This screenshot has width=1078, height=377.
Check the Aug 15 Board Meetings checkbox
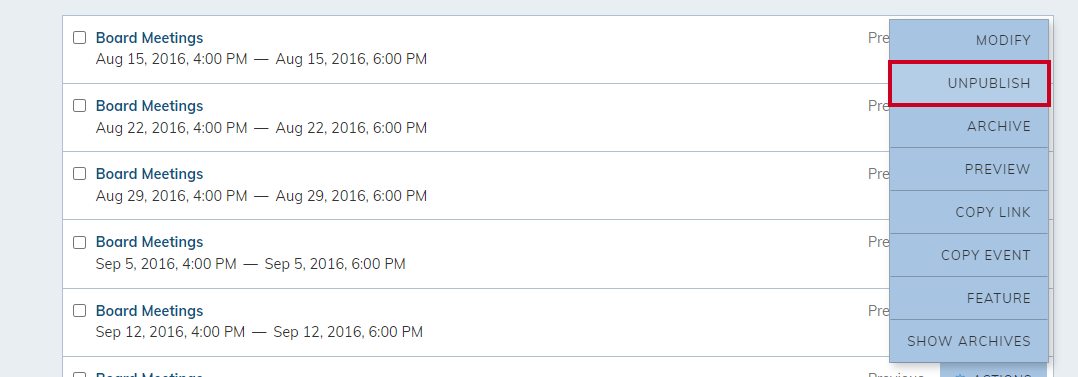80,37
